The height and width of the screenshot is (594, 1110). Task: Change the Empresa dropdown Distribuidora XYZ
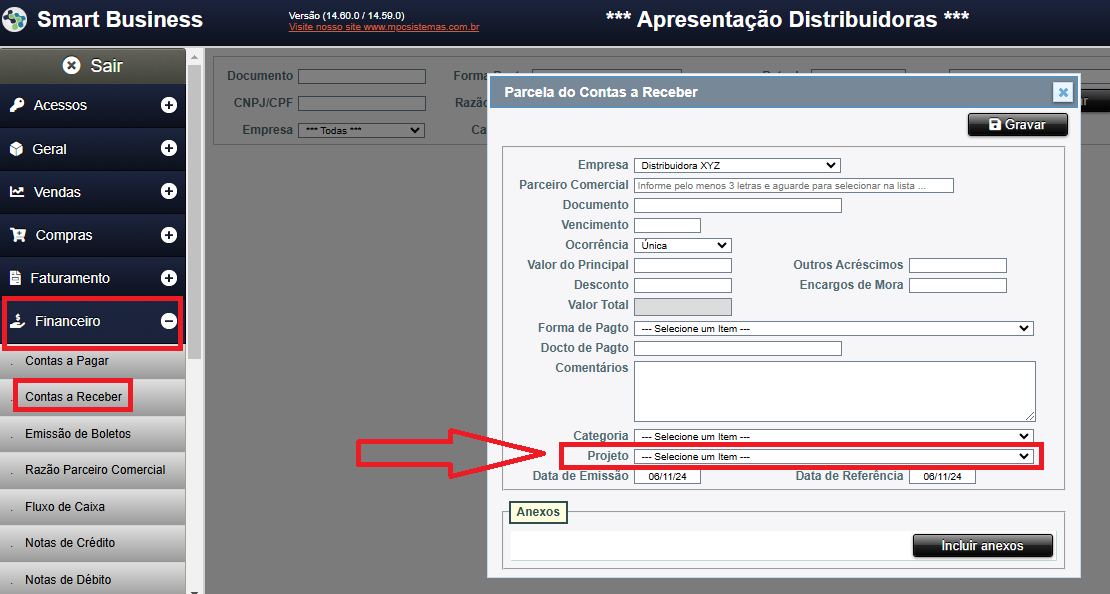[737, 166]
